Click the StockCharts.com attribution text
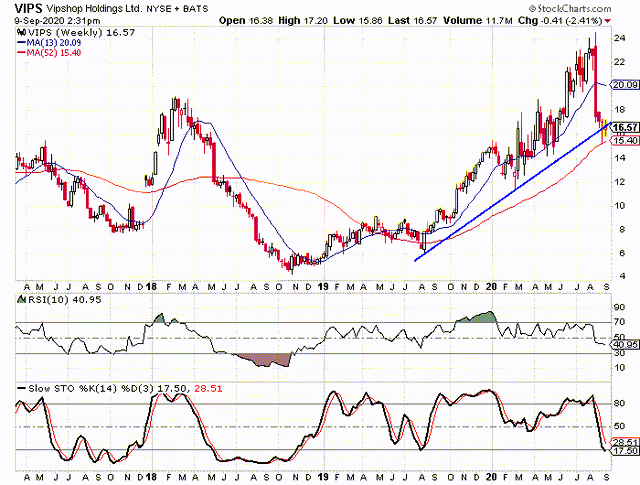 click(x=570, y=8)
